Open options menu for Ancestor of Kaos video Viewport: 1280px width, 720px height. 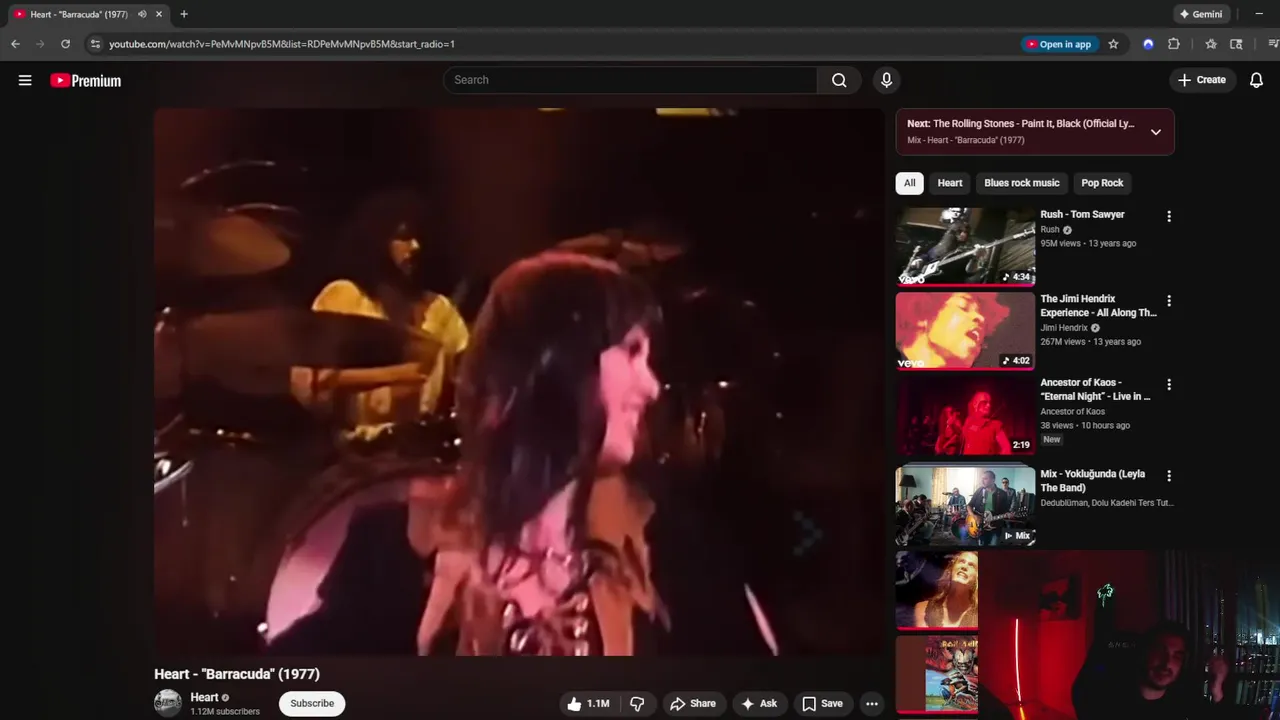coord(1168,385)
